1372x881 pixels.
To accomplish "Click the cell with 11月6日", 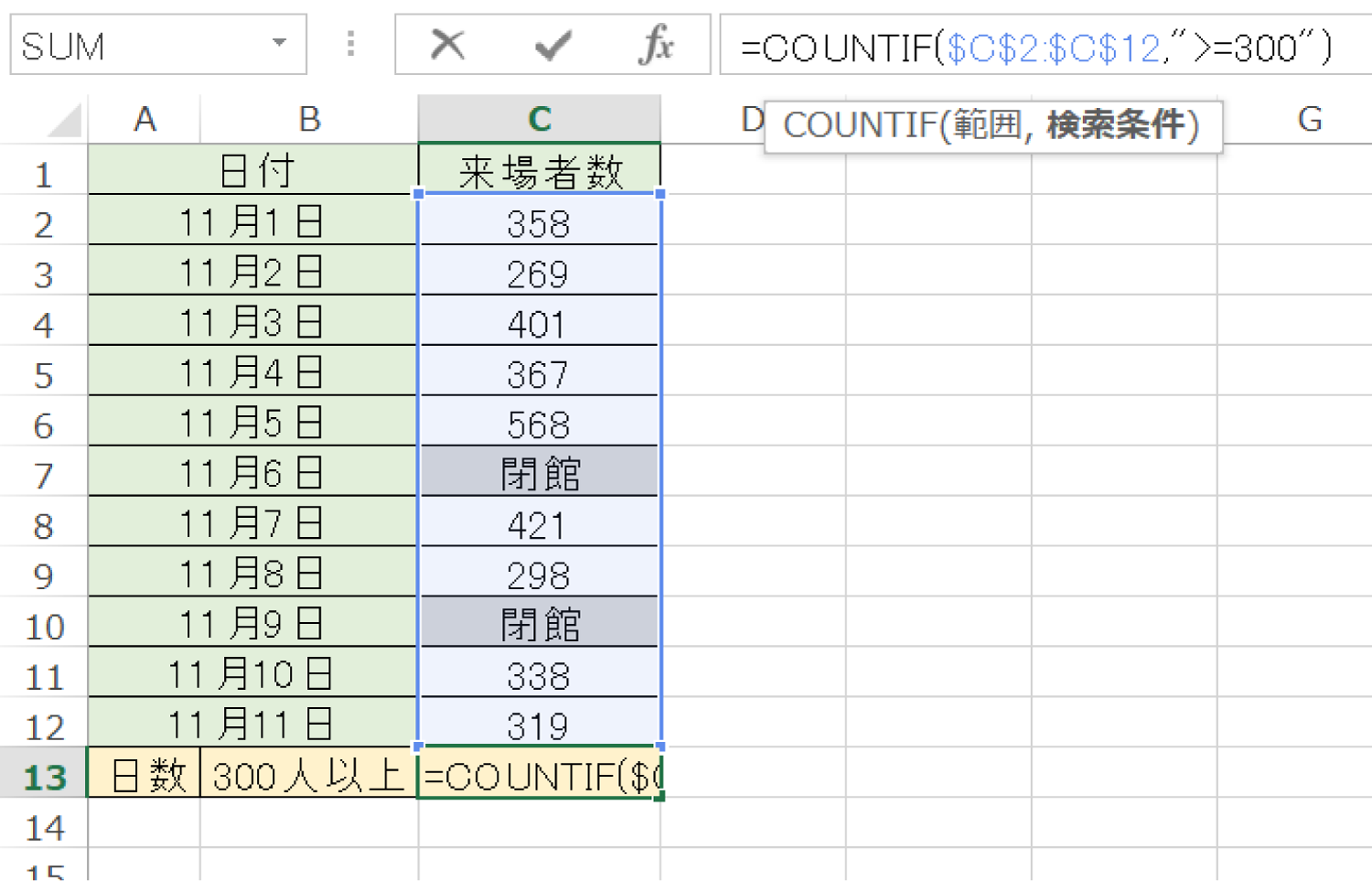I will coord(252,472).
